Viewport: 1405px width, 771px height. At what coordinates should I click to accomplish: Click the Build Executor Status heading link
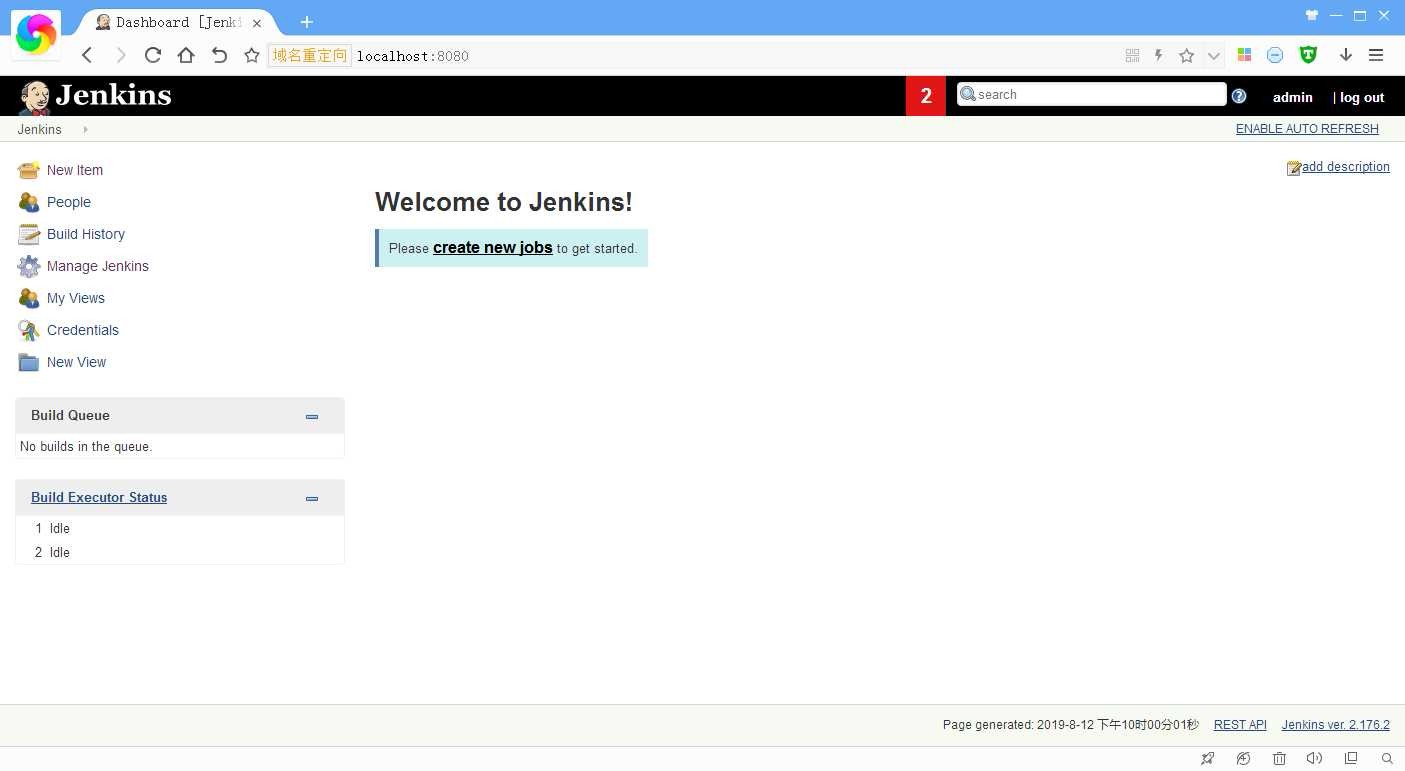99,497
